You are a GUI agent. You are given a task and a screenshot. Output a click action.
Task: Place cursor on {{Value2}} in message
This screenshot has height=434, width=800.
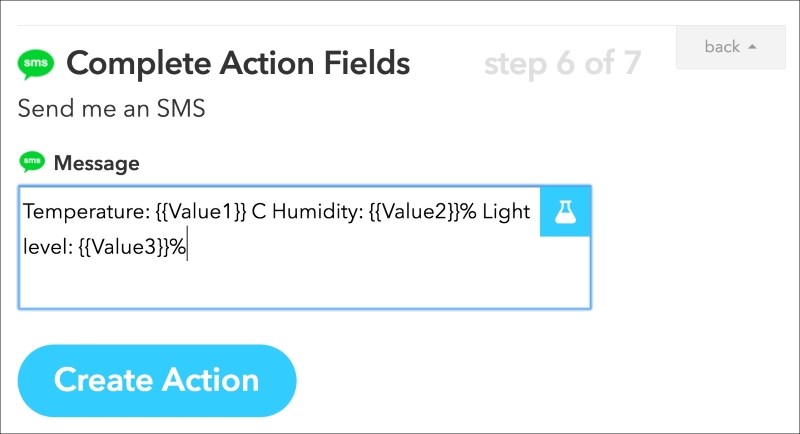414,211
